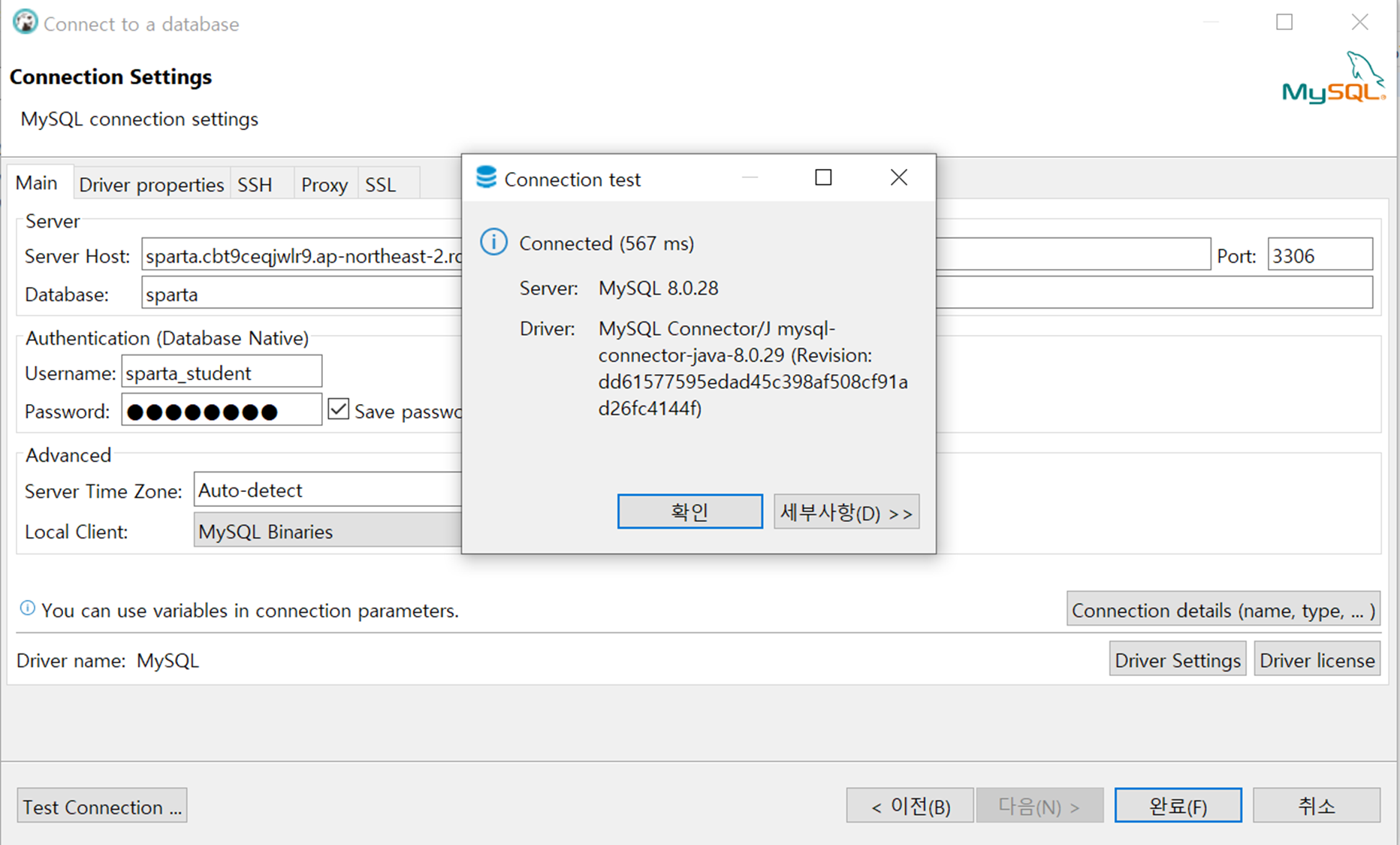Screen dimensions: 1400x845
Task: Click the MySQL dolphin logo
Action: pyautogui.click(x=1333, y=77)
